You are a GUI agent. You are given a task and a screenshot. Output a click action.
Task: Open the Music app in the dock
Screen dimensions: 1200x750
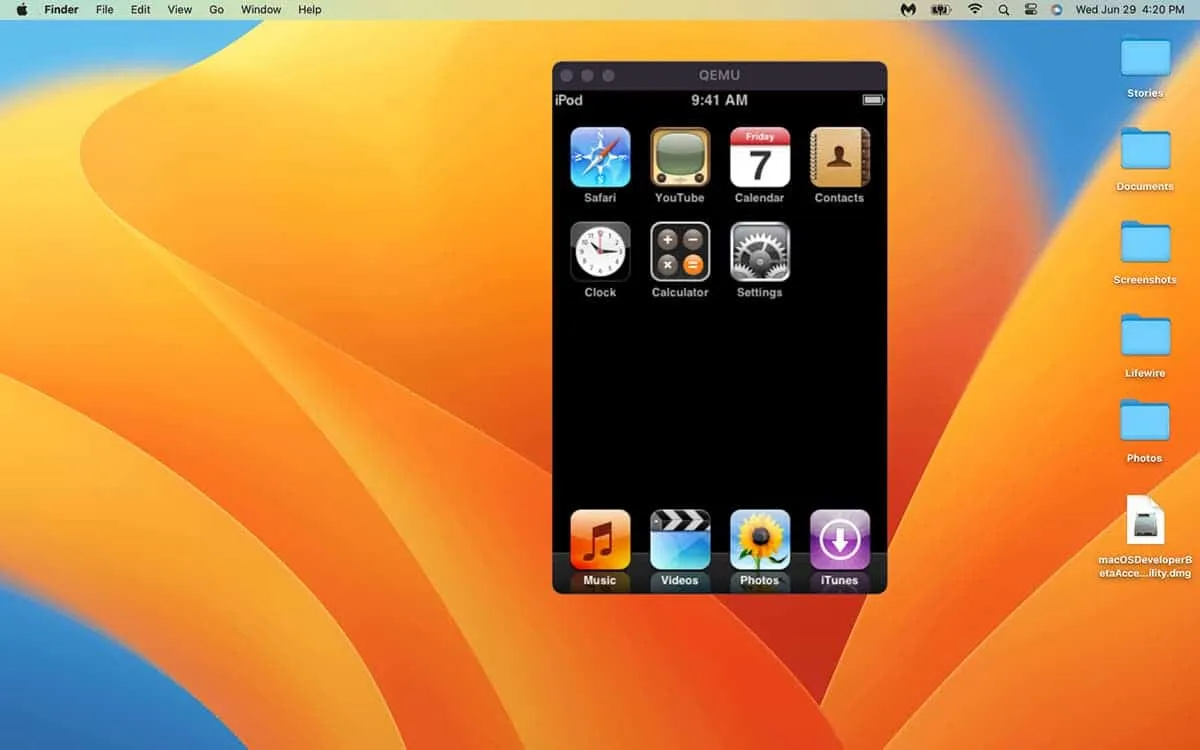[599, 540]
